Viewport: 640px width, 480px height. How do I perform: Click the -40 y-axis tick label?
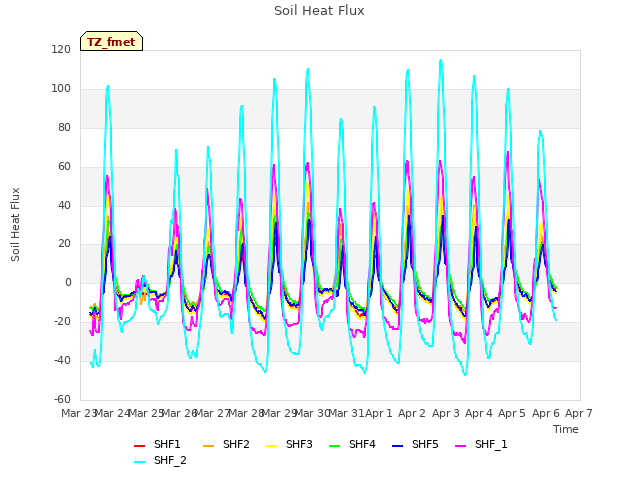[62, 360]
